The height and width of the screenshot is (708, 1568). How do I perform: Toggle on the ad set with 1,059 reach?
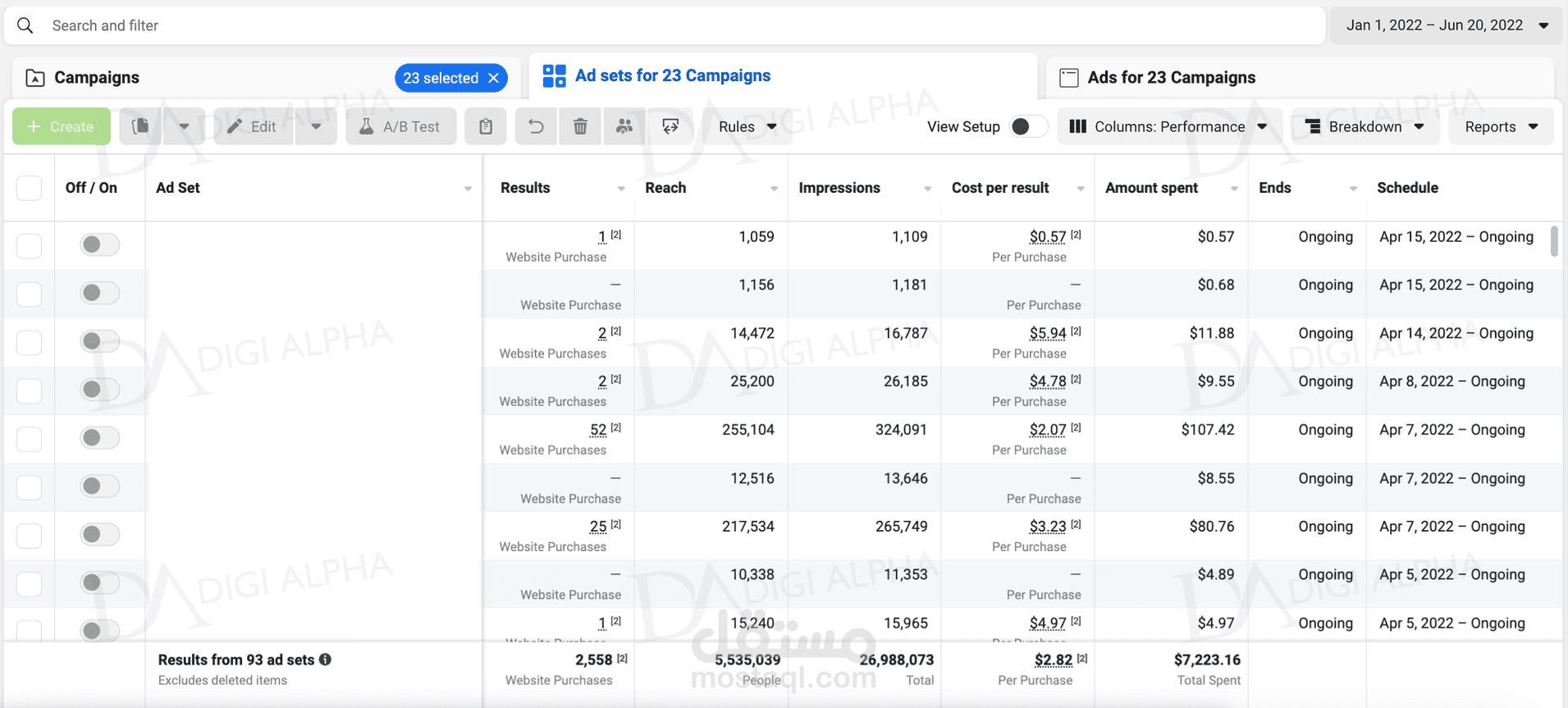click(99, 244)
